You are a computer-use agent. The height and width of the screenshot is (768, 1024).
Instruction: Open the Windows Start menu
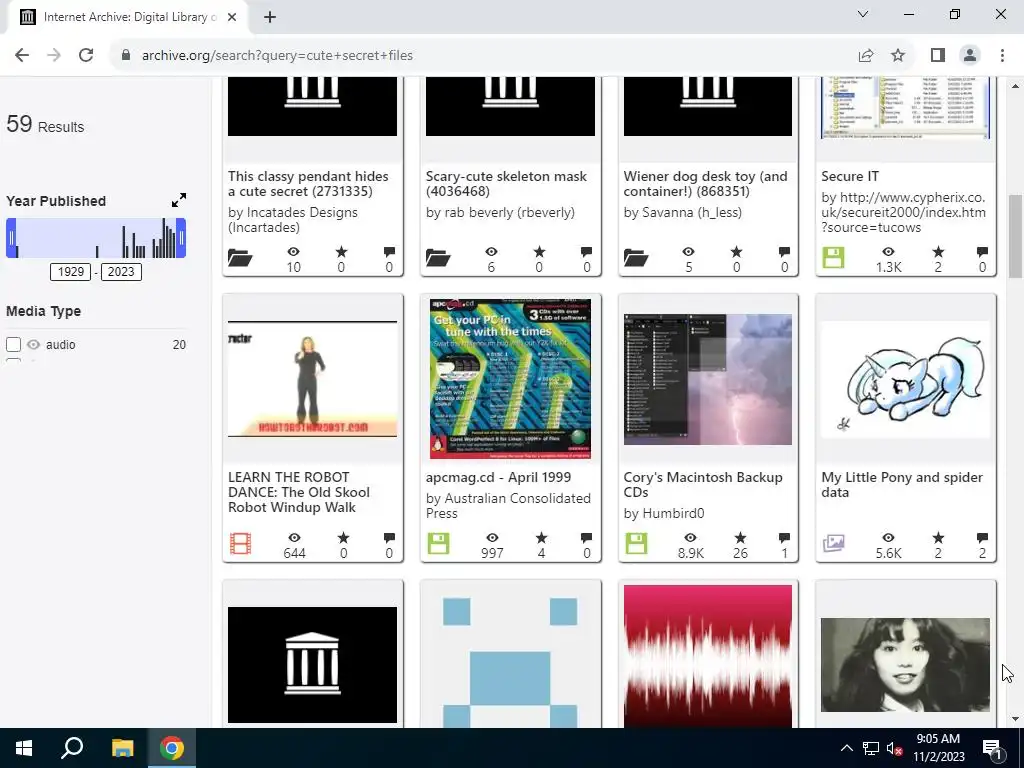[24, 748]
